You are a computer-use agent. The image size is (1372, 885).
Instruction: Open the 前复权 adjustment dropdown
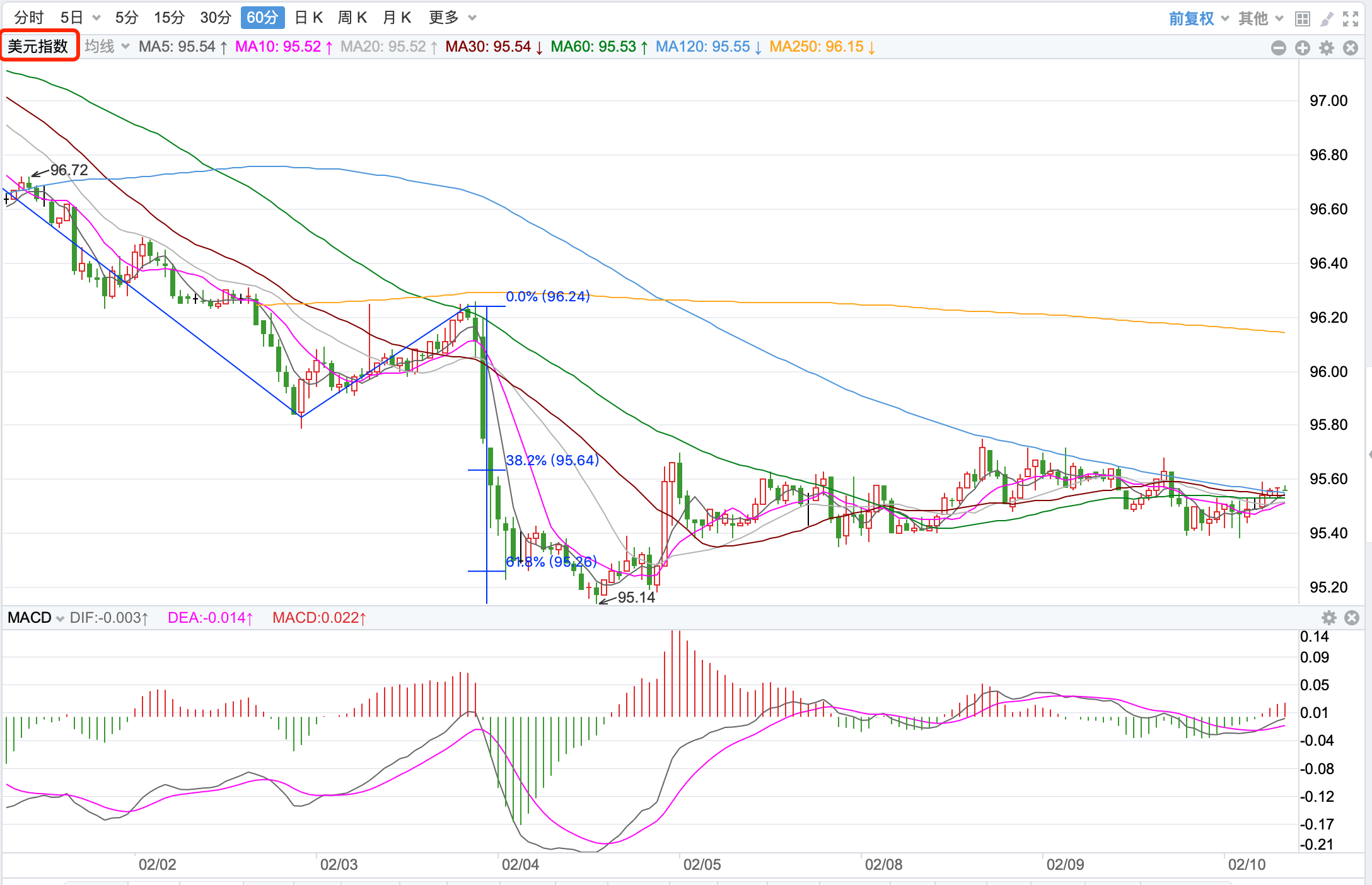pyautogui.click(x=1199, y=19)
